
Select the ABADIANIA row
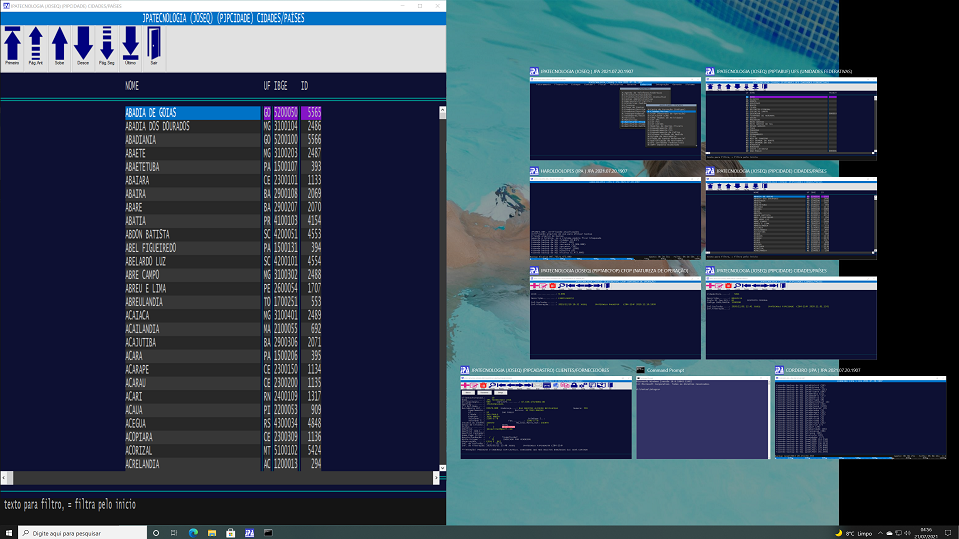click(223, 139)
